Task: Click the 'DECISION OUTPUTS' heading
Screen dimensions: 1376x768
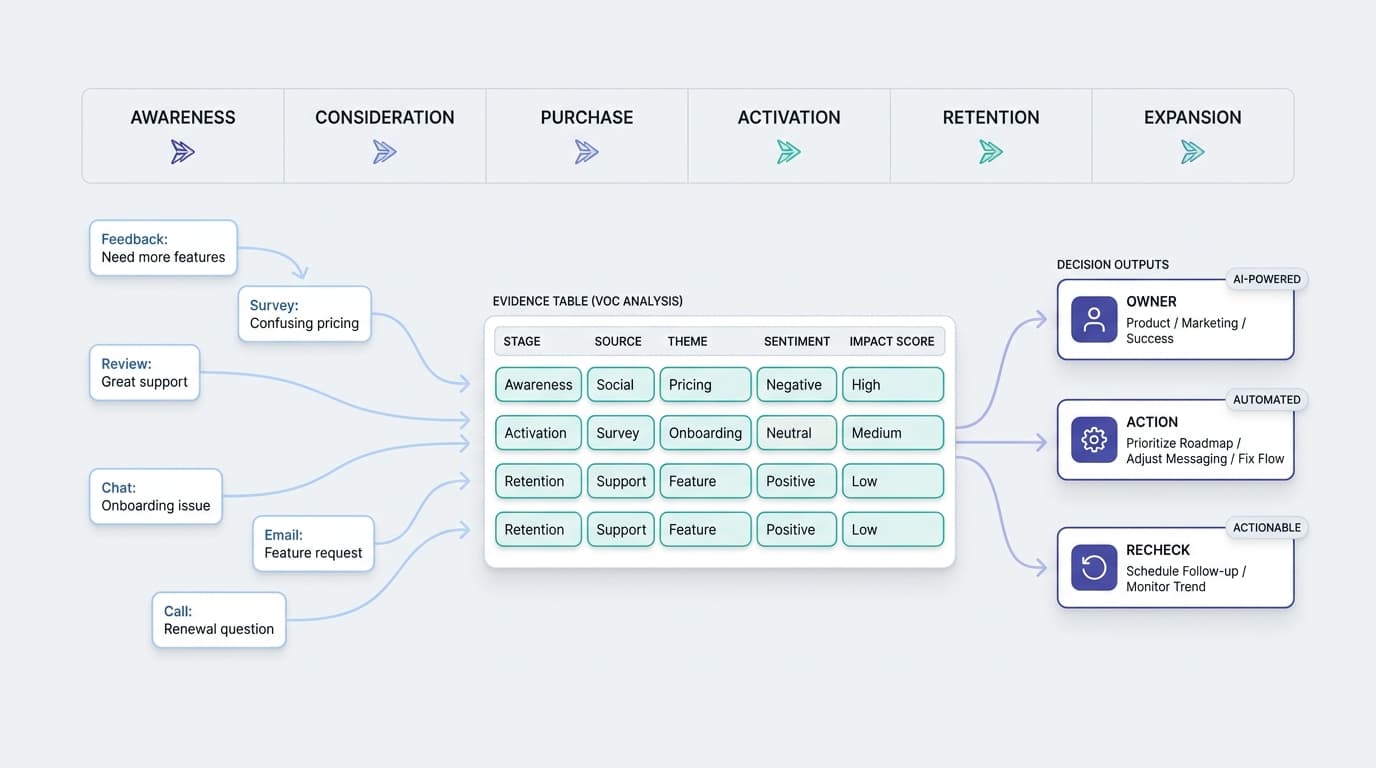Action: (1113, 265)
